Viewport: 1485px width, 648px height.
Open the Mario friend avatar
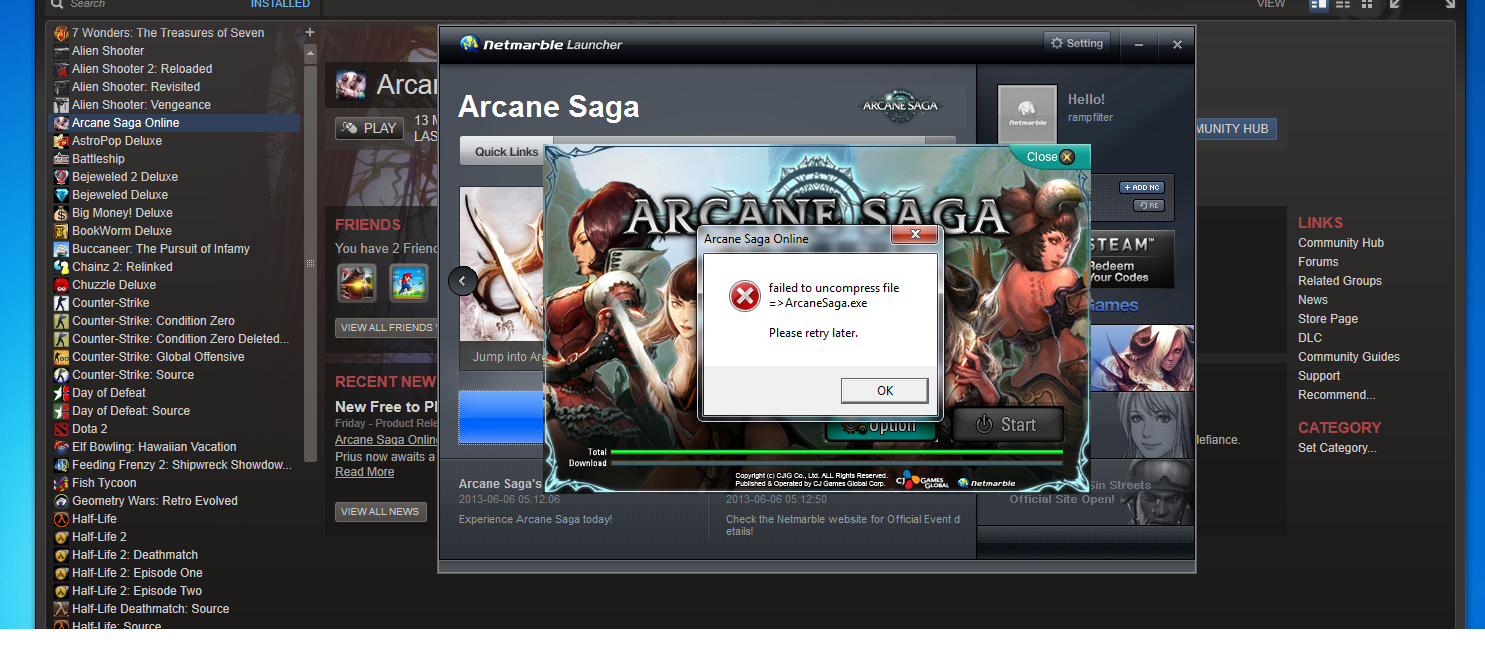(x=408, y=283)
